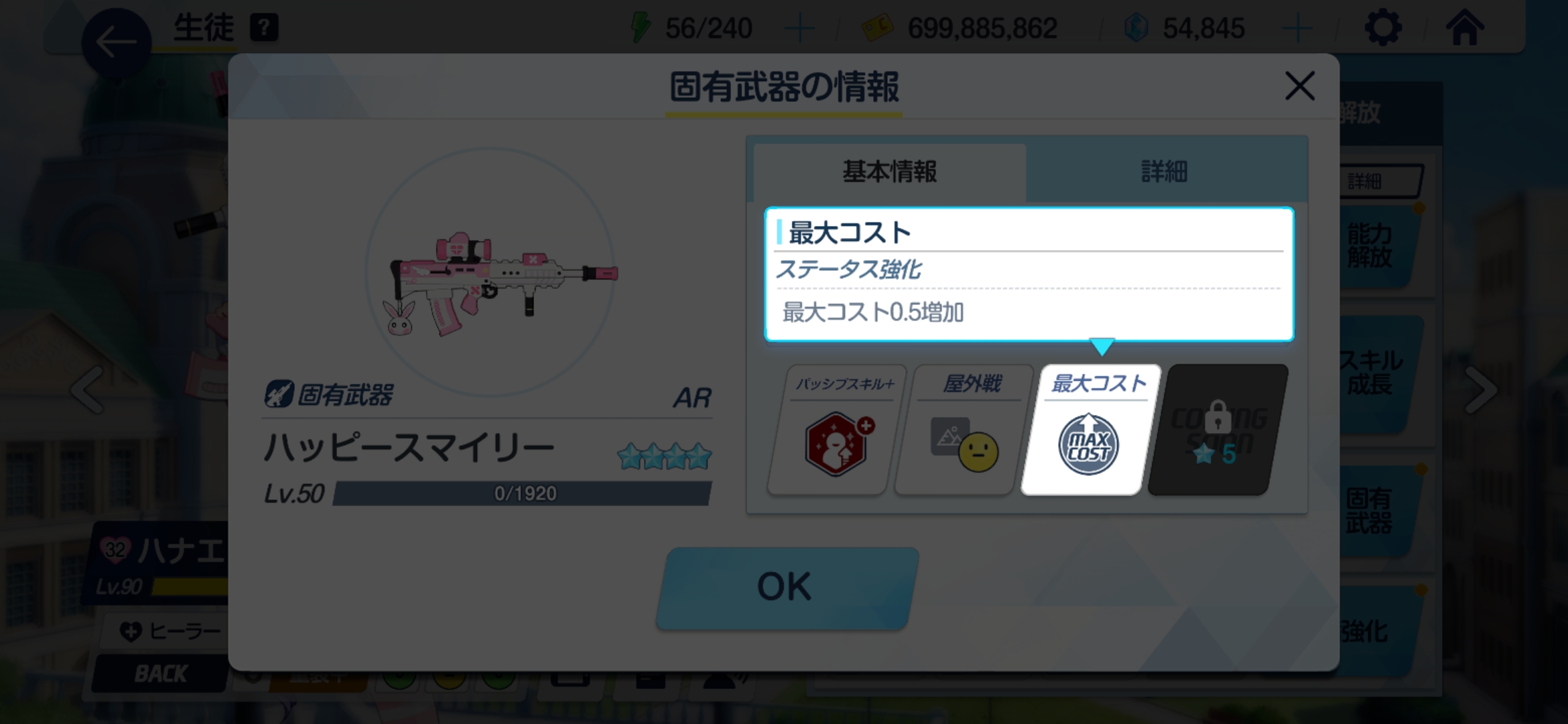Screen dimensions: 1568x724
Task: Open settings with the gear icon
Action: 1383,28
